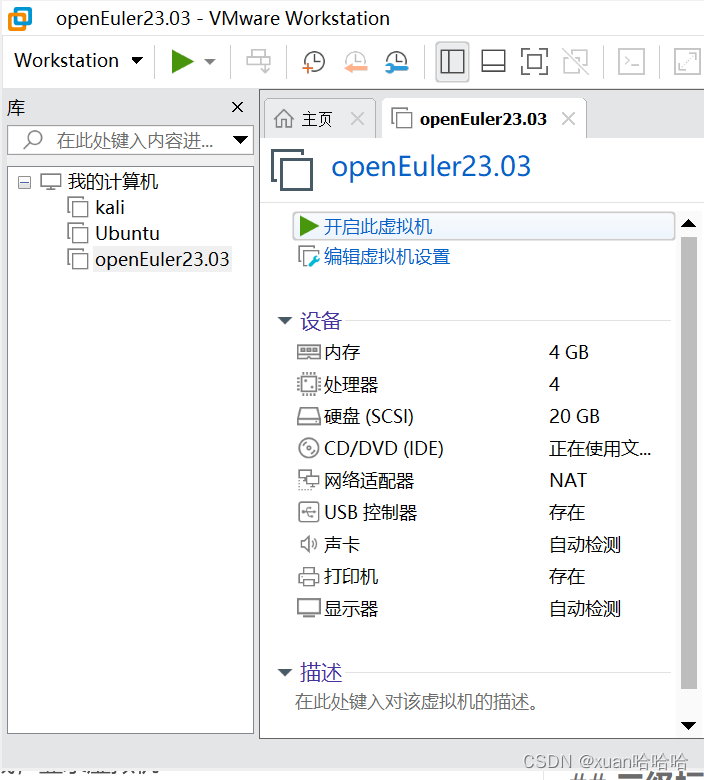This screenshot has width=704, height=780.
Task: Toggle the library sidebar view icon
Action: click(452, 62)
